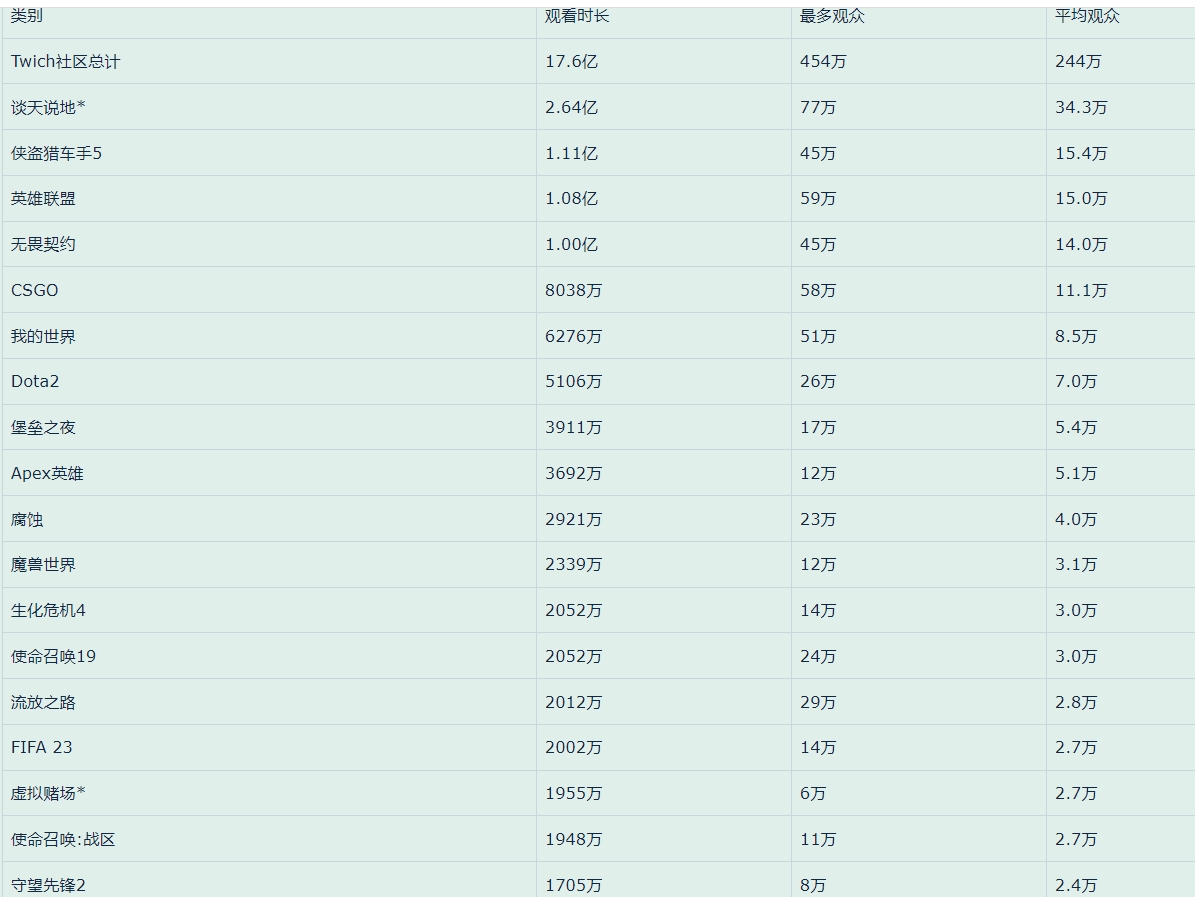Click the 守望先锋2 category cell
1195x897 pixels.
[48, 885]
